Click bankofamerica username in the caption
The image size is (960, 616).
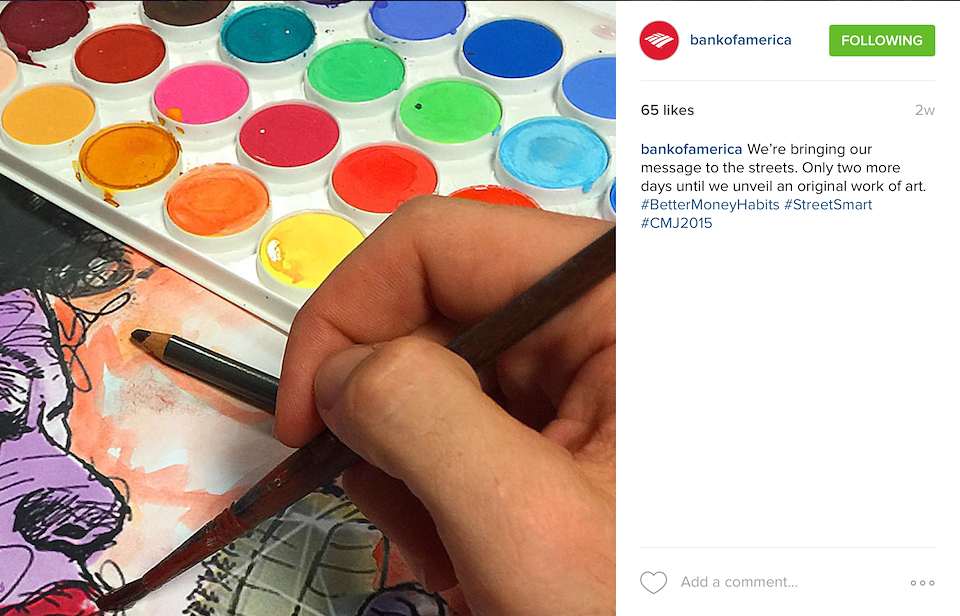point(691,149)
